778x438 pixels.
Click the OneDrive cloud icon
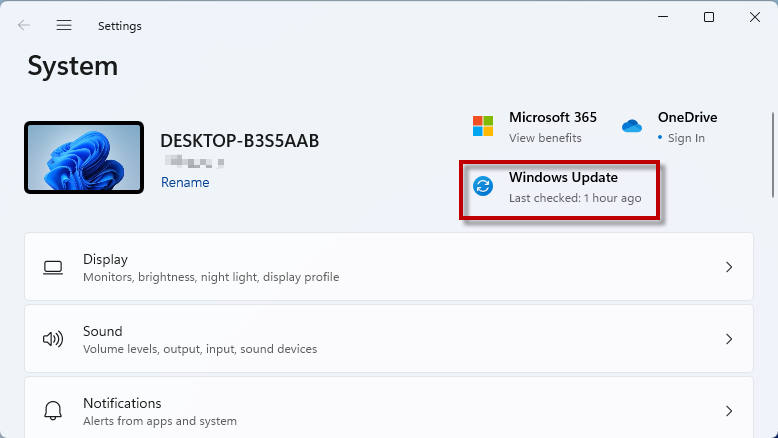(x=632, y=126)
